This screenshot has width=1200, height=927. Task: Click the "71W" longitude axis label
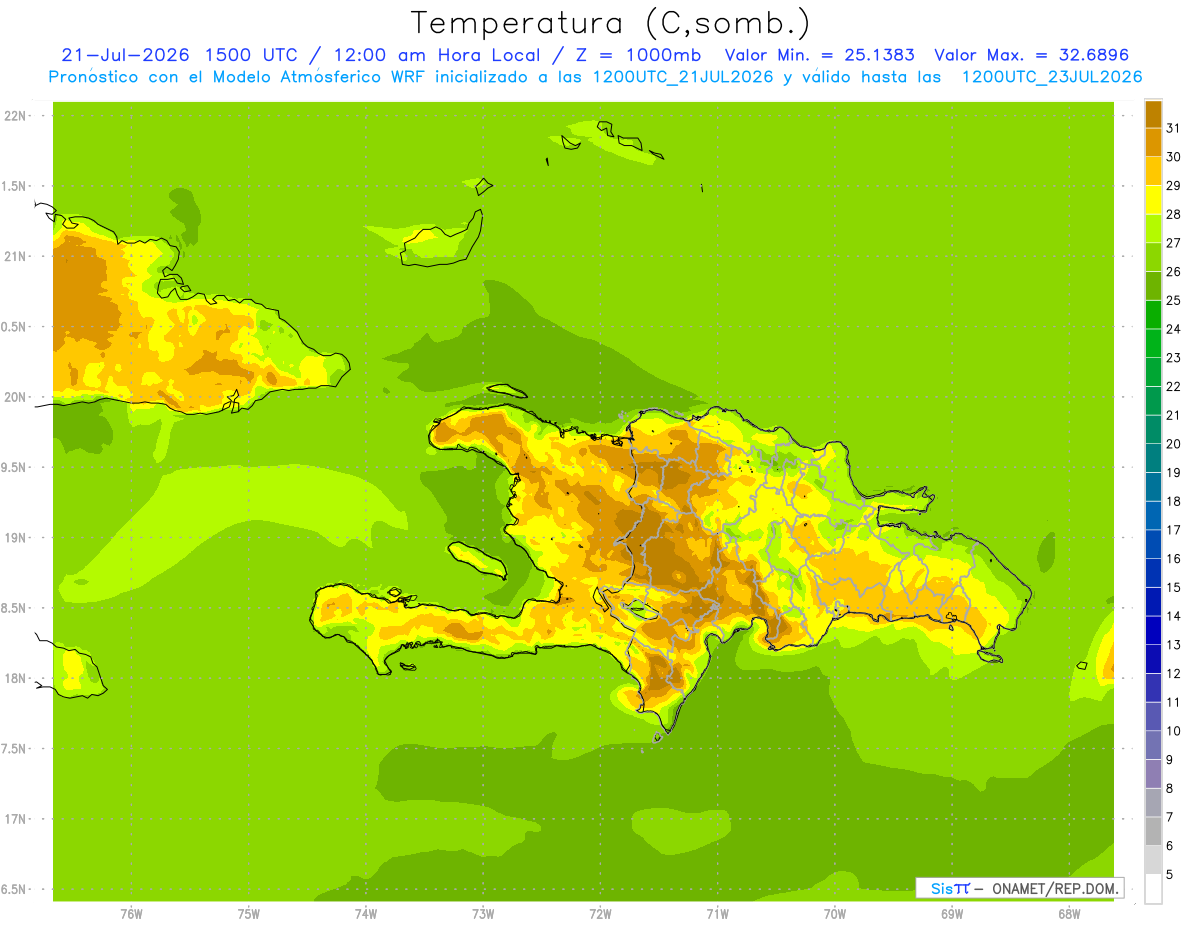[x=717, y=913]
